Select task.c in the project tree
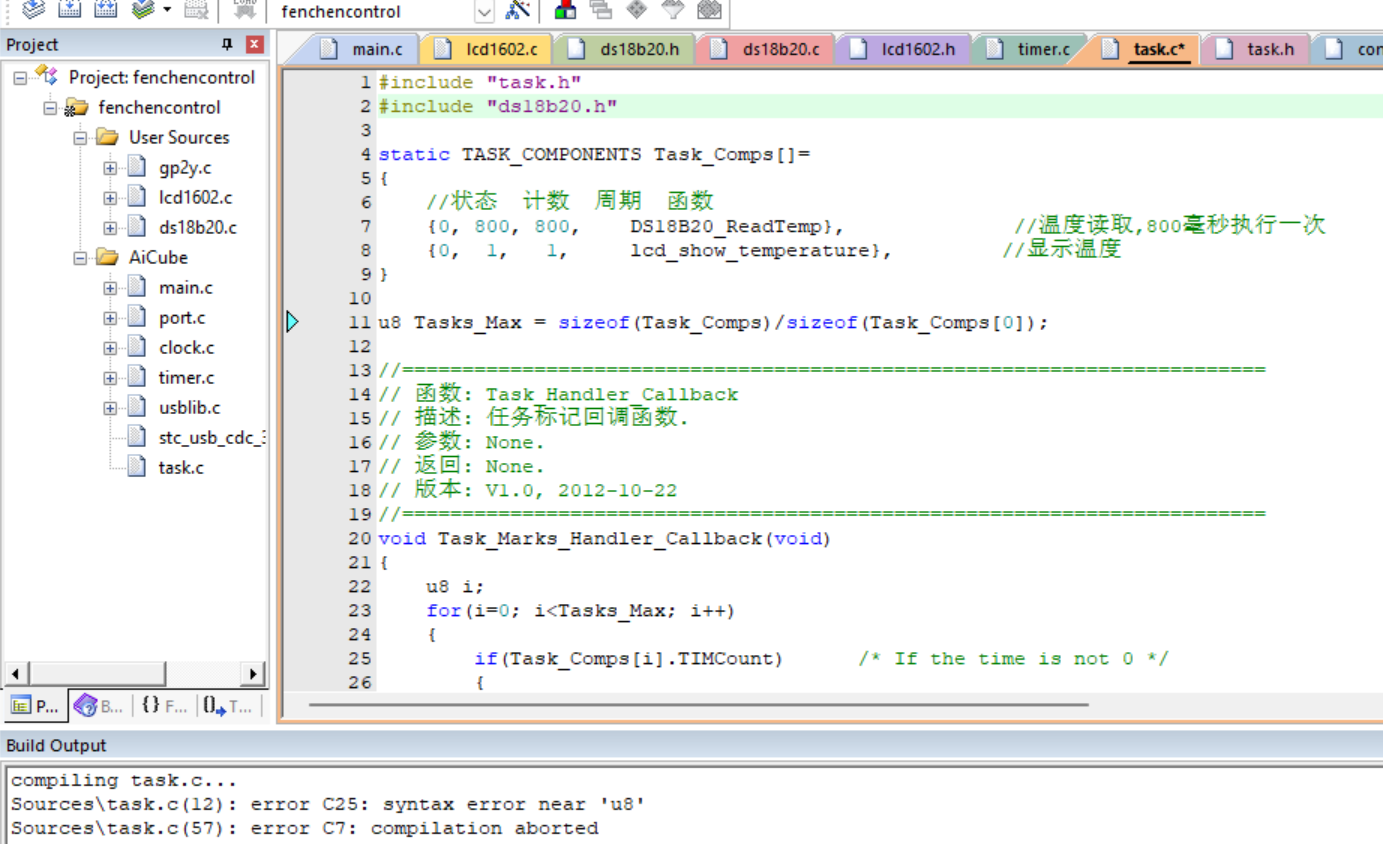The height and width of the screenshot is (844, 1383). (180, 467)
